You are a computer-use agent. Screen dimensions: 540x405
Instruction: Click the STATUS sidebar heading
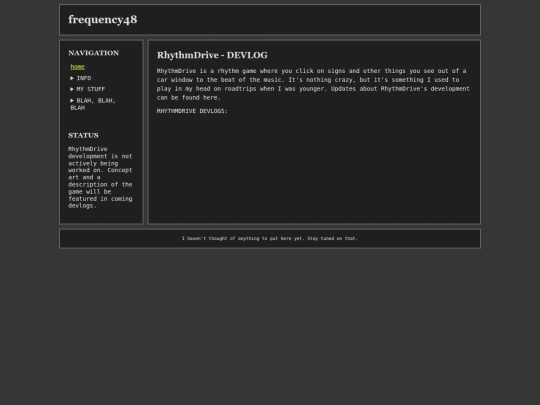tap(83, 135)
